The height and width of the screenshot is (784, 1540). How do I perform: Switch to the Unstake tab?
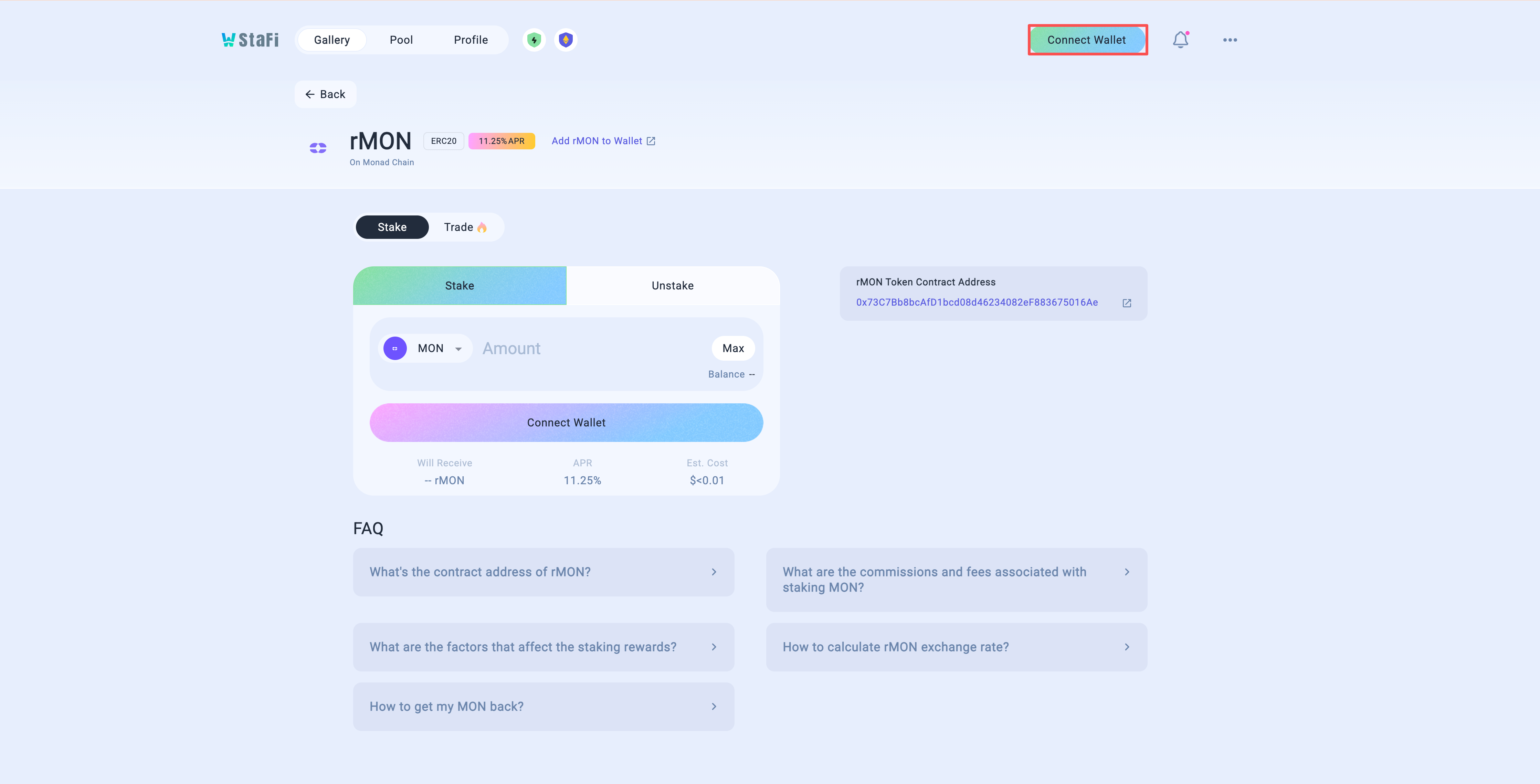(x=673, y=286)
